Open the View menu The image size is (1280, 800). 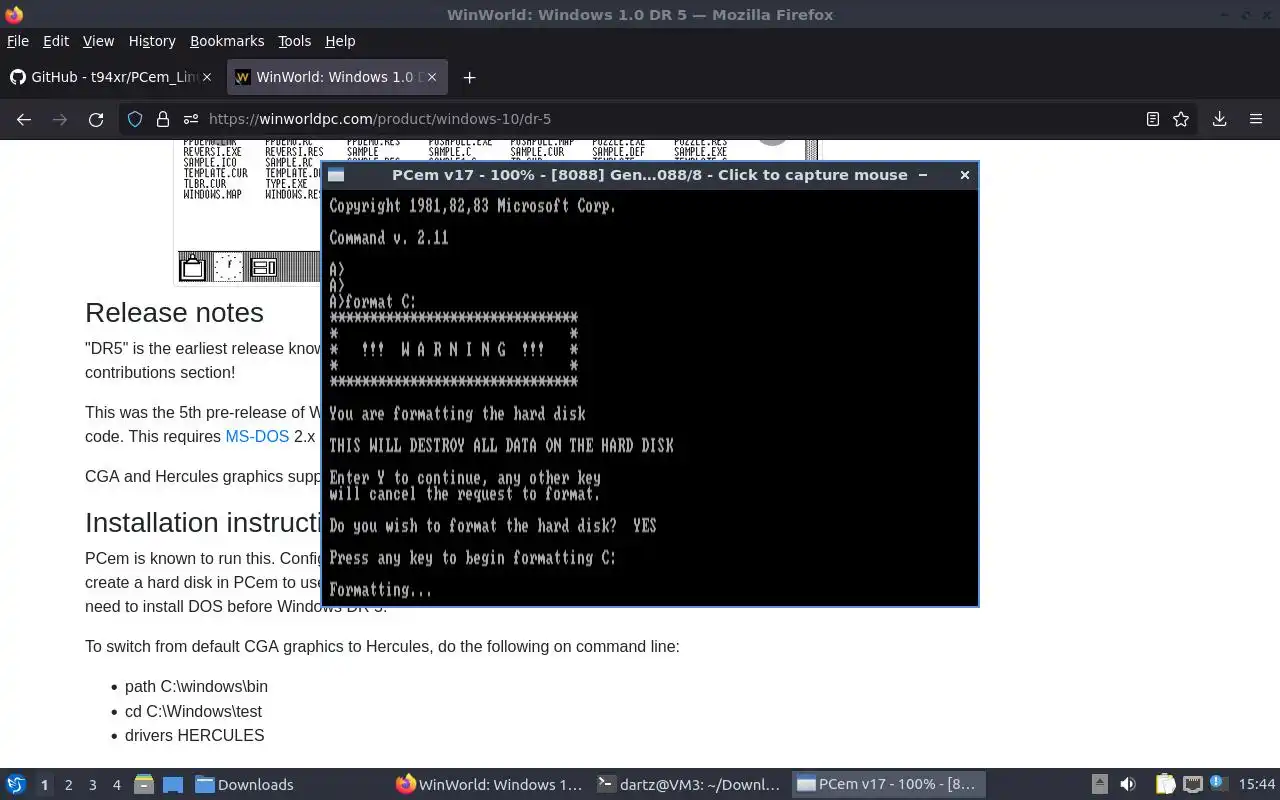coord(98,41)
